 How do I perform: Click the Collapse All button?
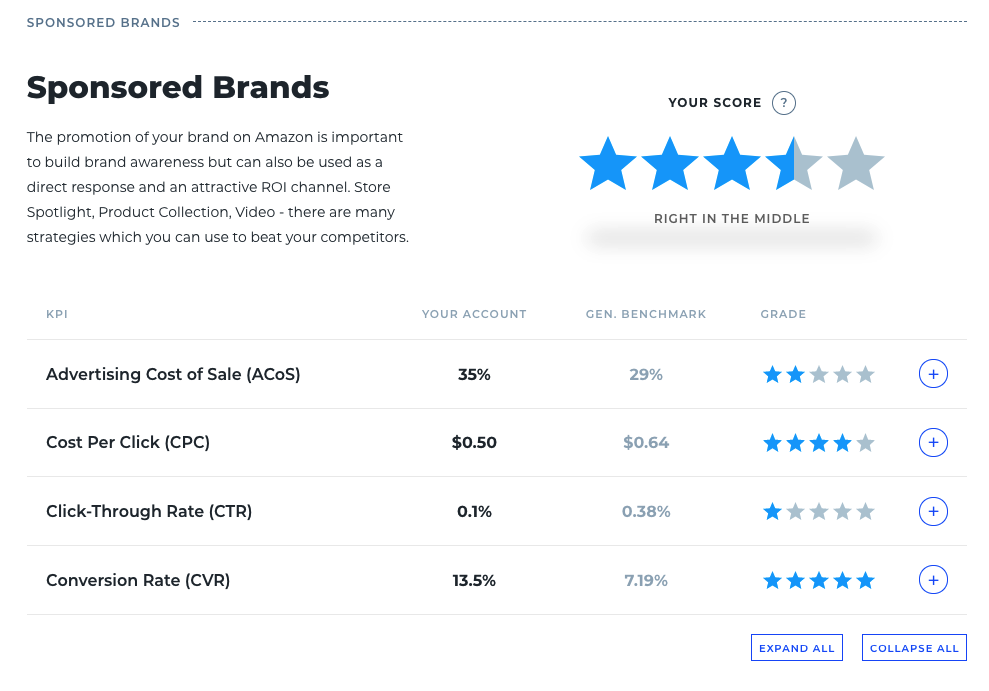tap(914, 647)
